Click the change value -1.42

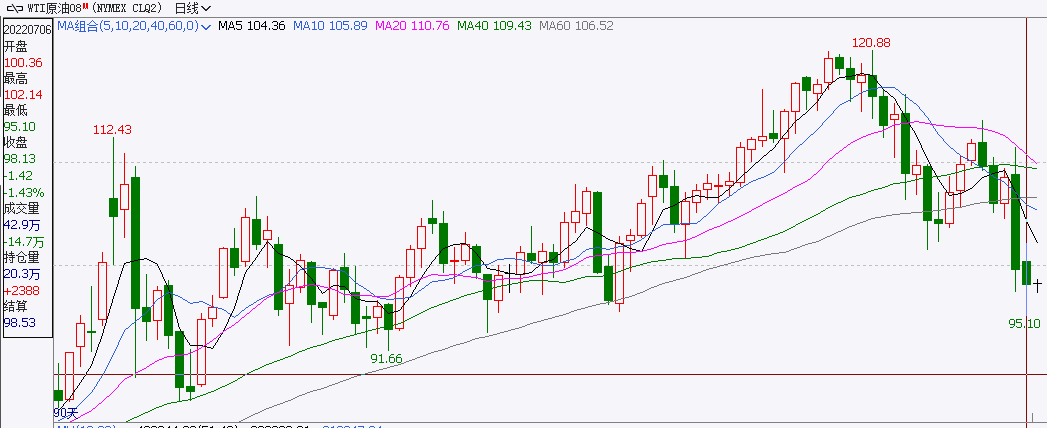click(19, 176)
